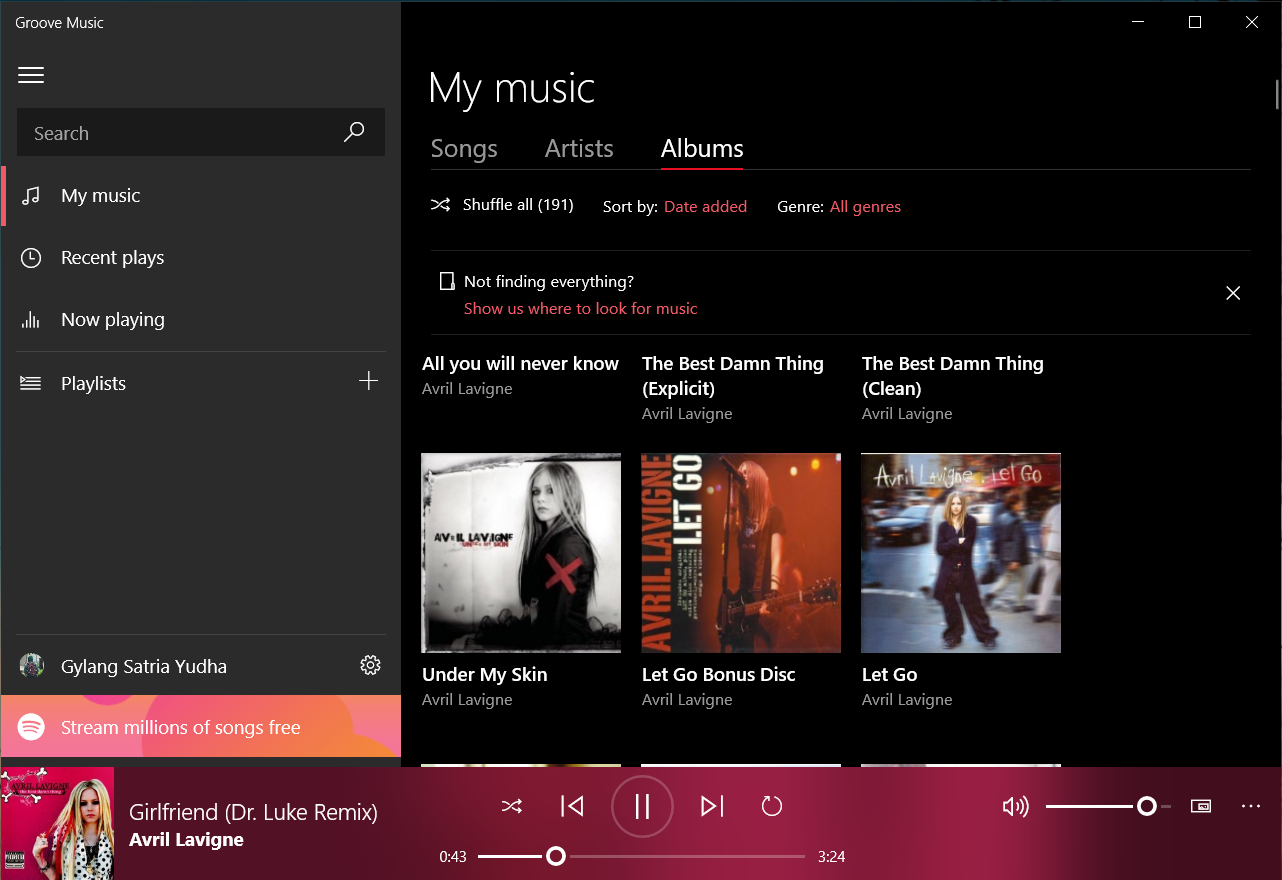Skip to the next track

tap(712, 806)
